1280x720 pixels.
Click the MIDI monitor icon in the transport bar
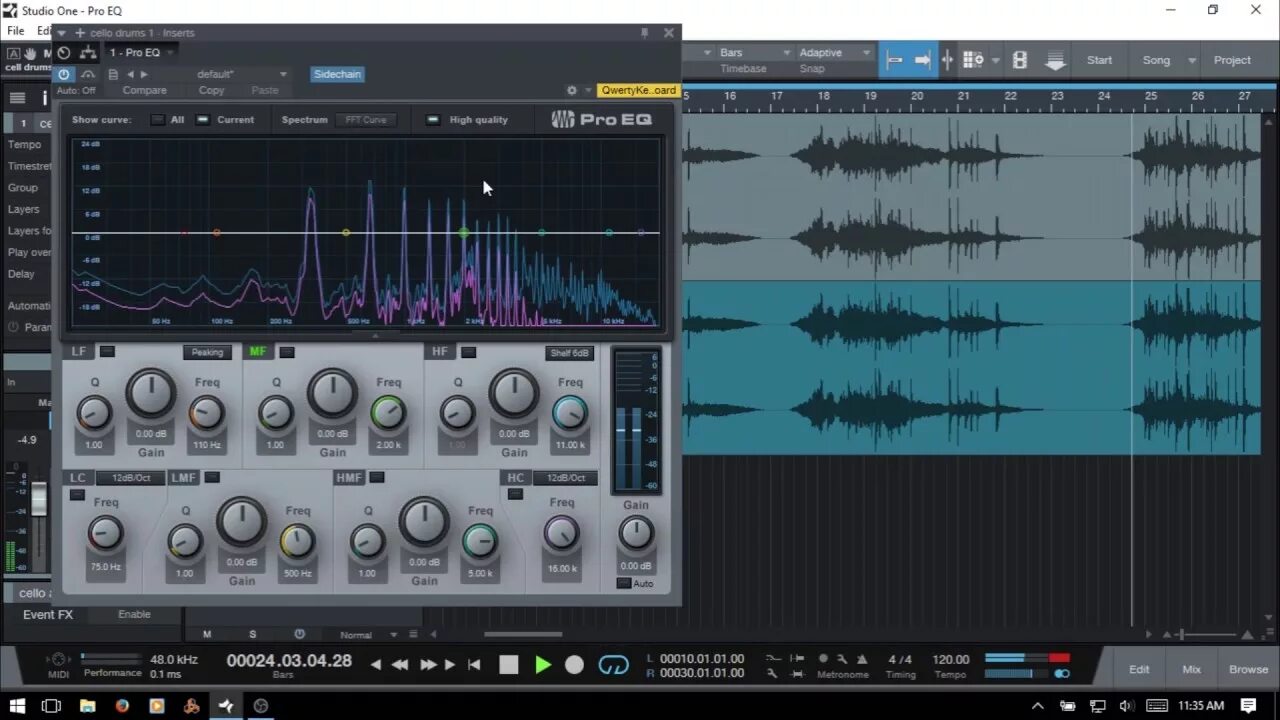coord(58,659)
